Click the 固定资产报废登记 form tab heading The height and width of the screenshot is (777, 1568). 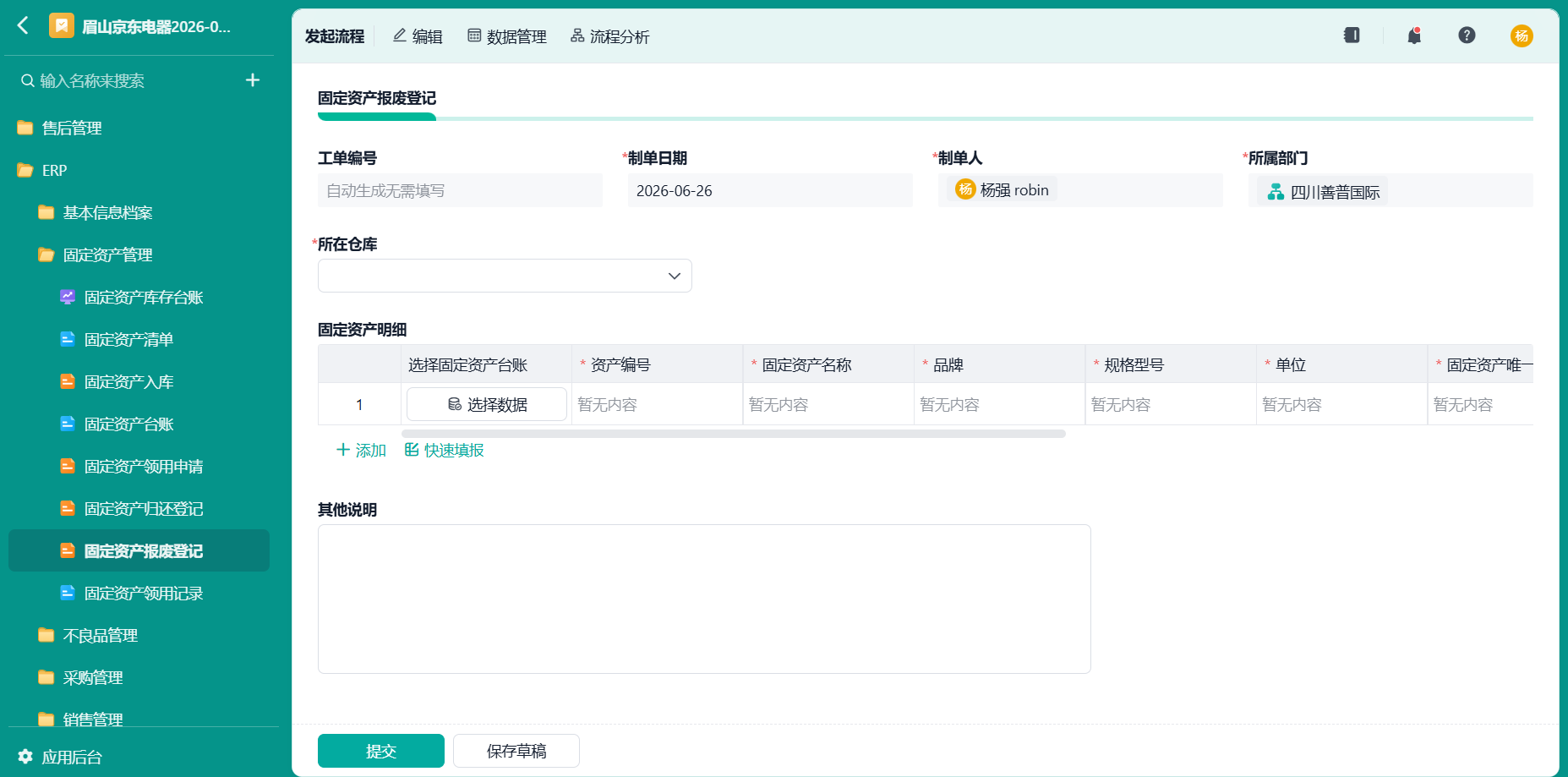[x=377, y=98]
